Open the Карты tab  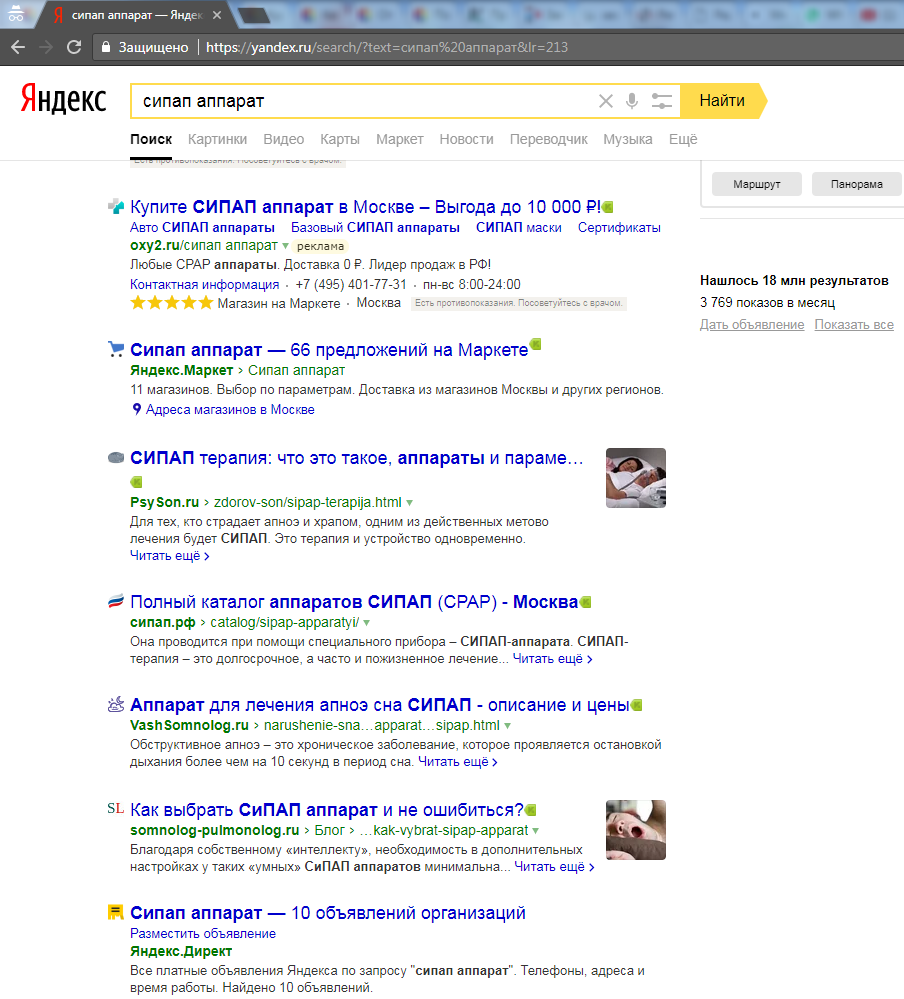340,139
